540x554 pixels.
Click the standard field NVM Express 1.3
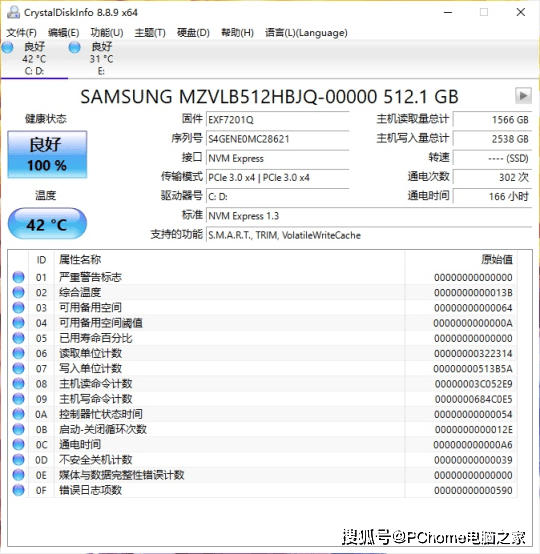369,216
